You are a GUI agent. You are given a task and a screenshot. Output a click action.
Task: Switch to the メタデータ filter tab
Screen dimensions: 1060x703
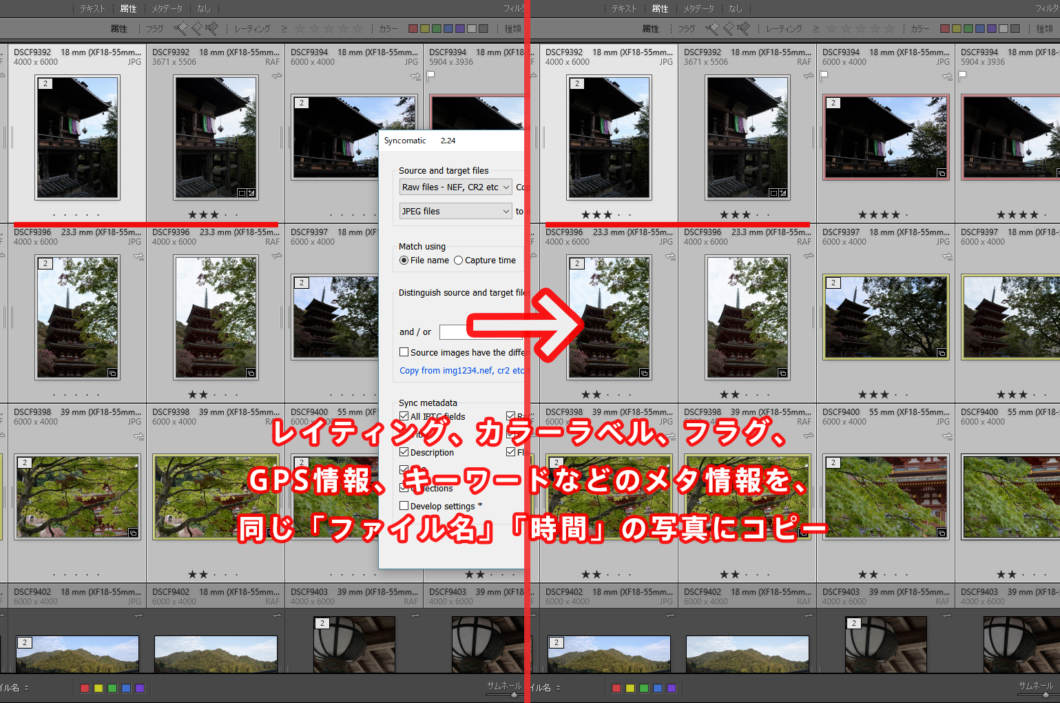(166, 8)
